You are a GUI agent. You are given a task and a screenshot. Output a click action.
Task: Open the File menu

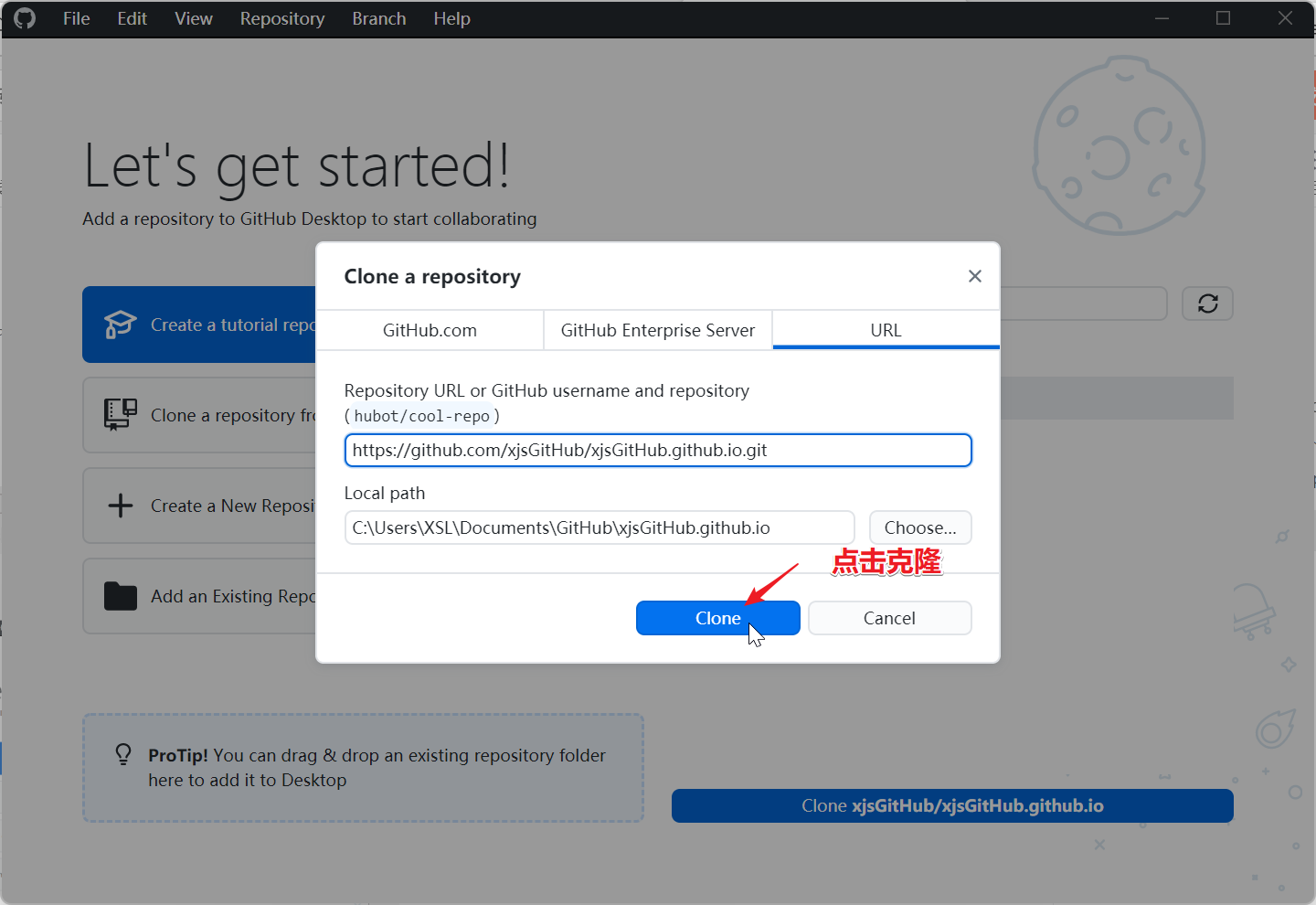point(77,18)
